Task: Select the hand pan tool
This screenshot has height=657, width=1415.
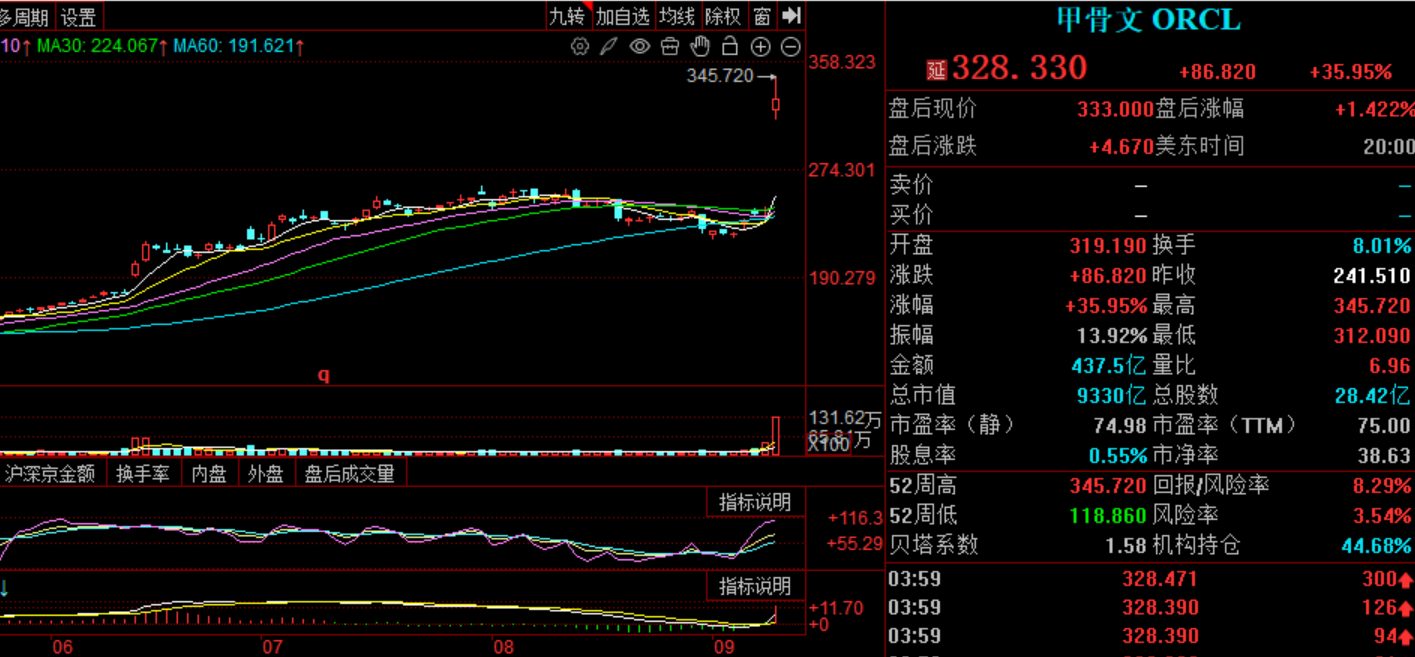Action: 700,46
